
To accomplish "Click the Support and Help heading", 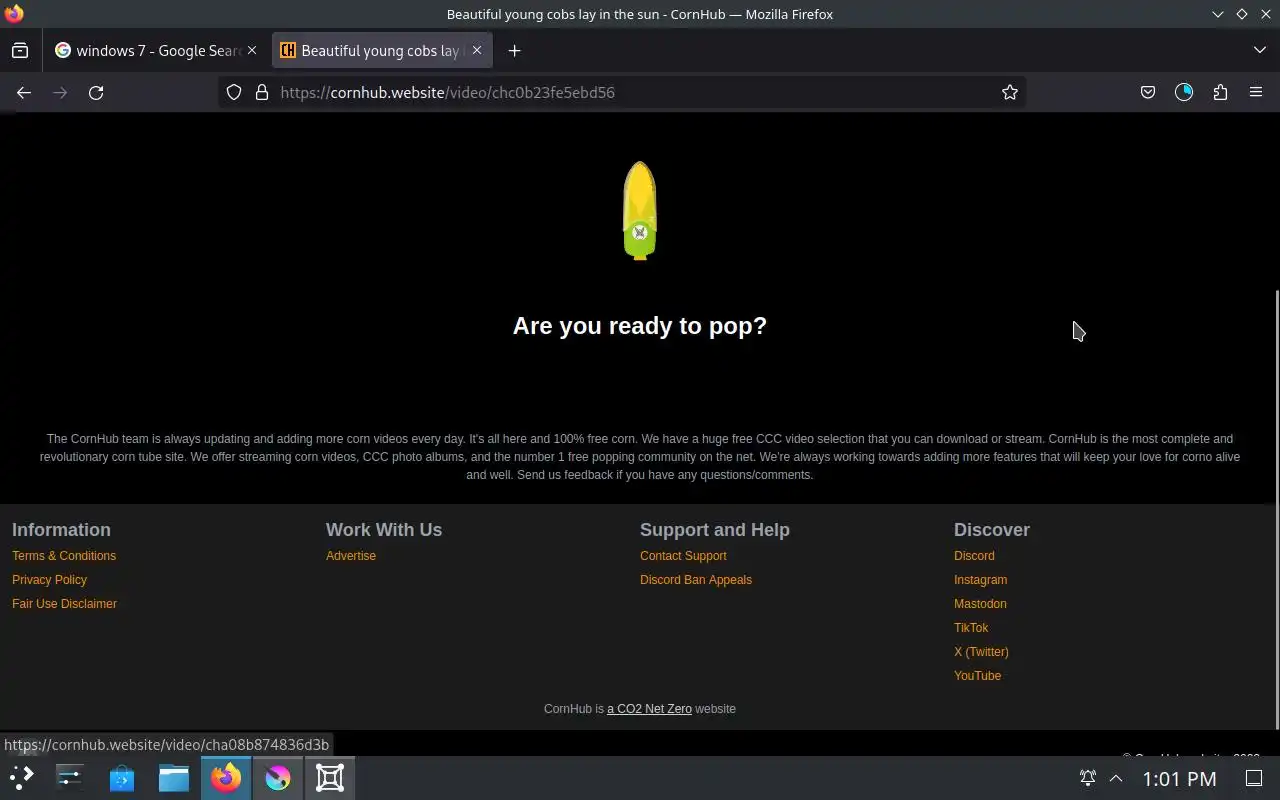I will point(715,530).
